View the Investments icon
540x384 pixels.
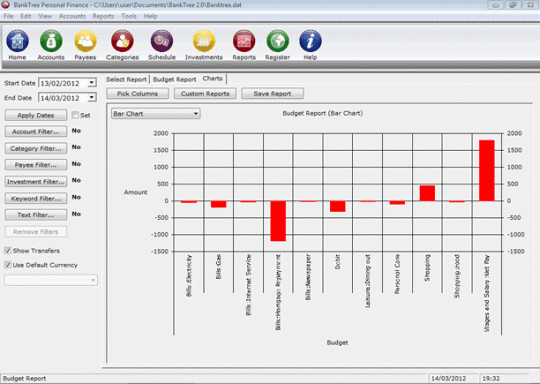click(x=204, y=41)
